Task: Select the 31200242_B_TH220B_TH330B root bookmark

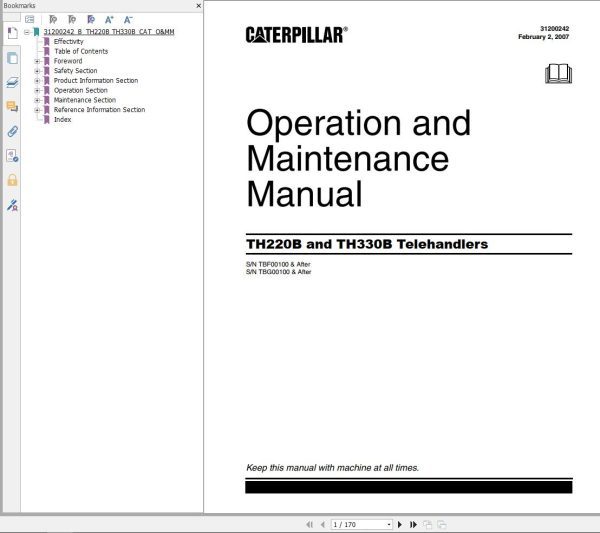Action: pyautogui.click(x=109, y=32)
